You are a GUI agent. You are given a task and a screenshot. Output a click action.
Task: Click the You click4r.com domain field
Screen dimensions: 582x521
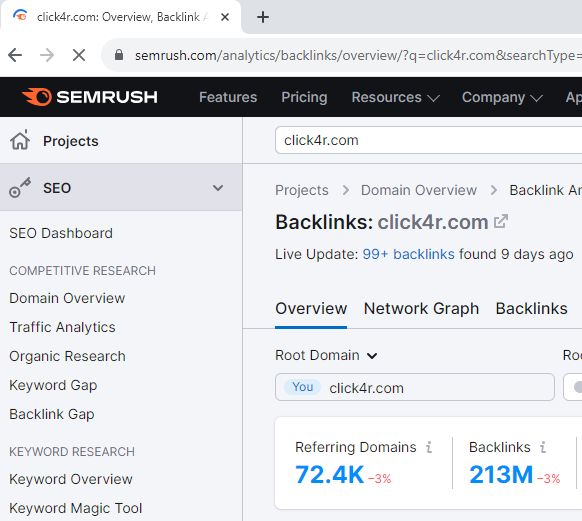click(415, 387)
